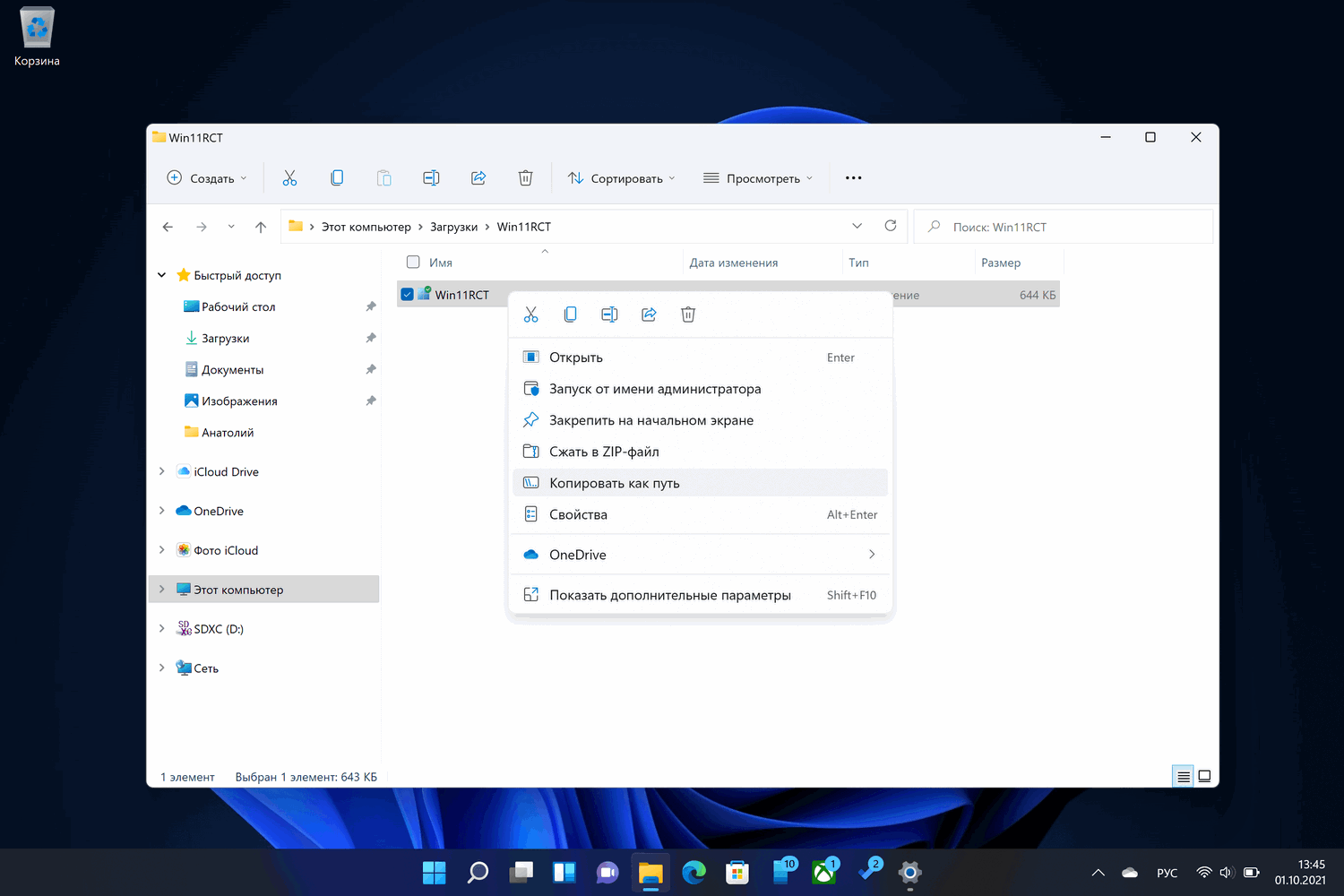Go to Загрузки in breadcrumb path

pos(453,227)
